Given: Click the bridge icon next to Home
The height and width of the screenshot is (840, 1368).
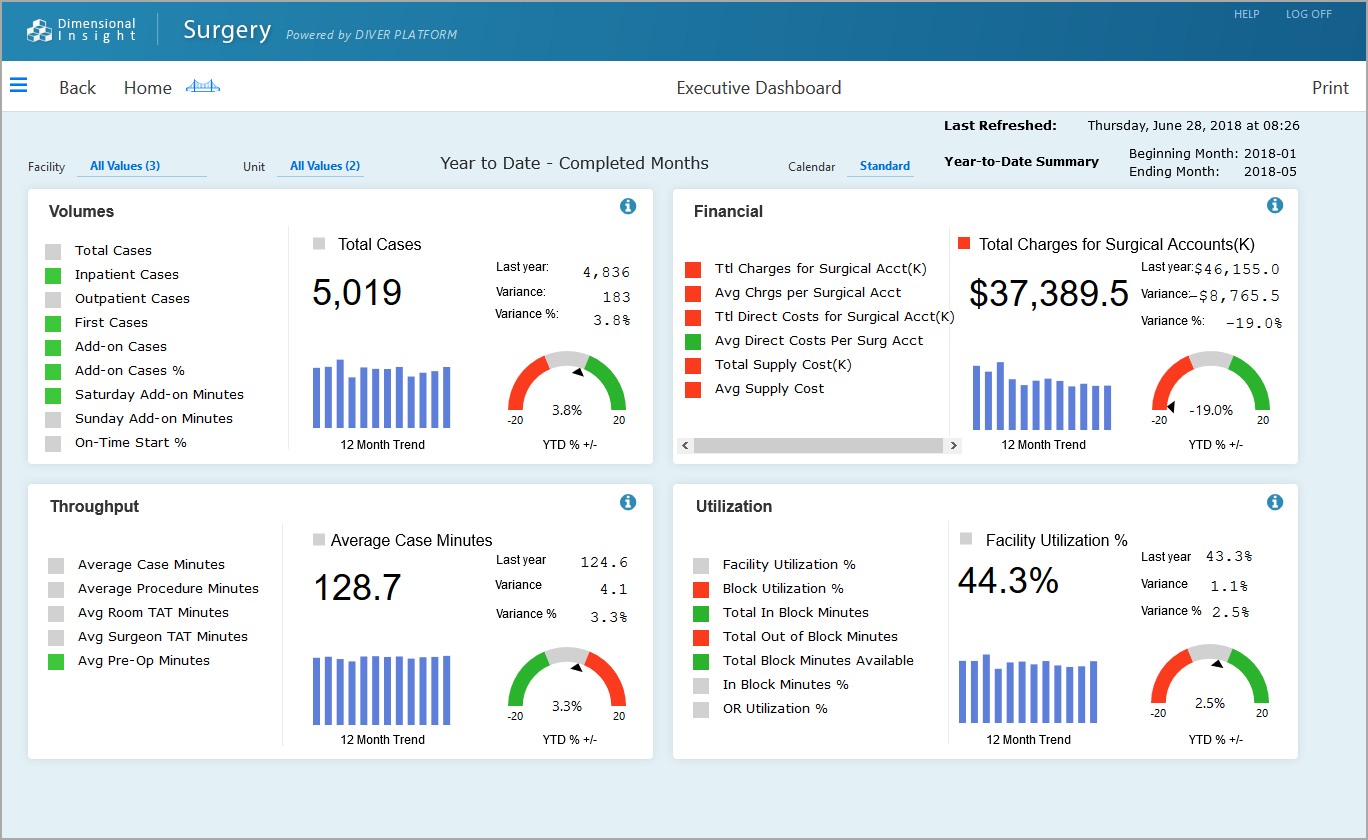Looking at the screenshot, I should (203, 87).
